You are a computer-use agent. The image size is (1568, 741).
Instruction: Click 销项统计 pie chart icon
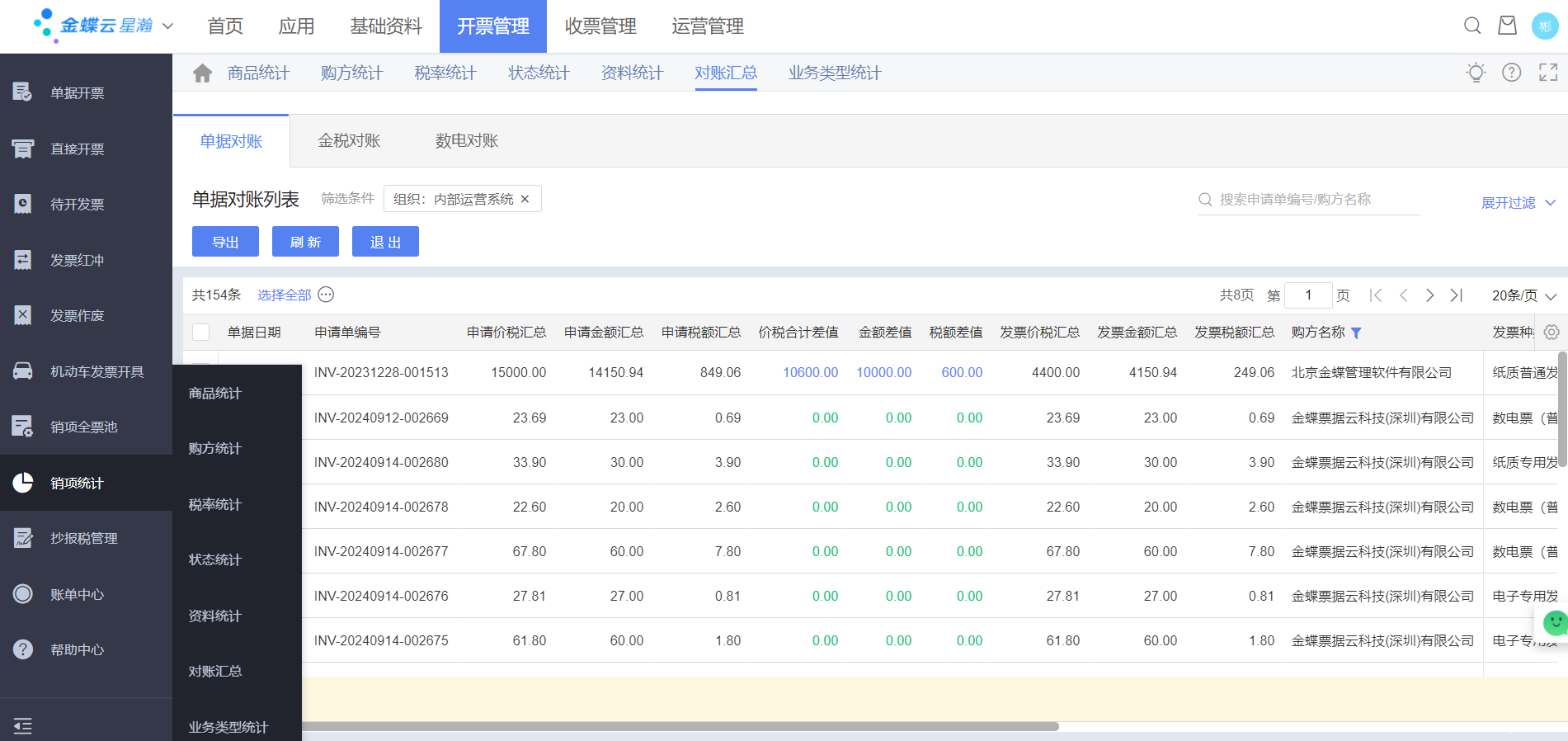point(22,483)
